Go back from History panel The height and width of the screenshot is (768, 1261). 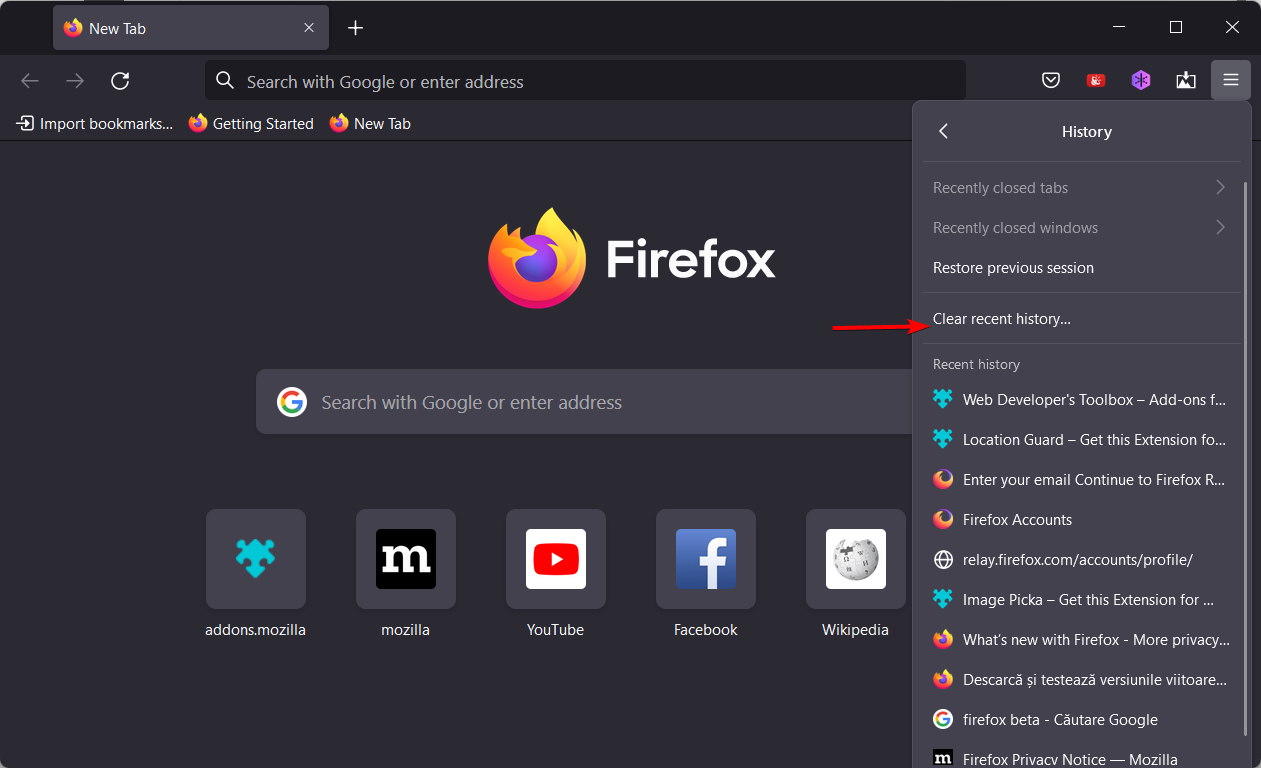coord(943,131)
